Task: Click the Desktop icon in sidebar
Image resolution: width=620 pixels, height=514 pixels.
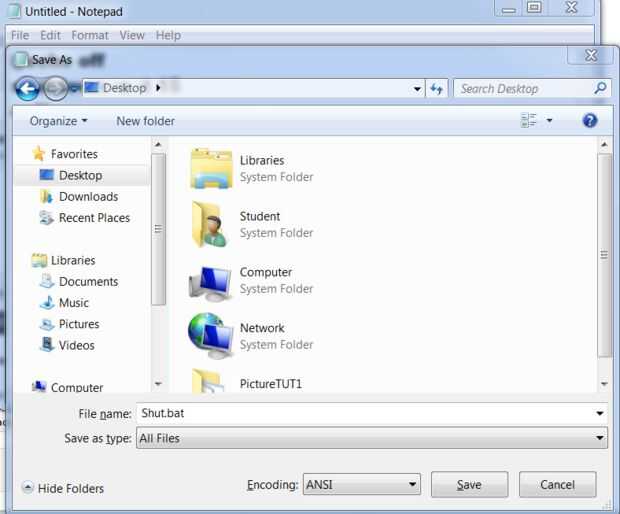Action: [47, 175]
